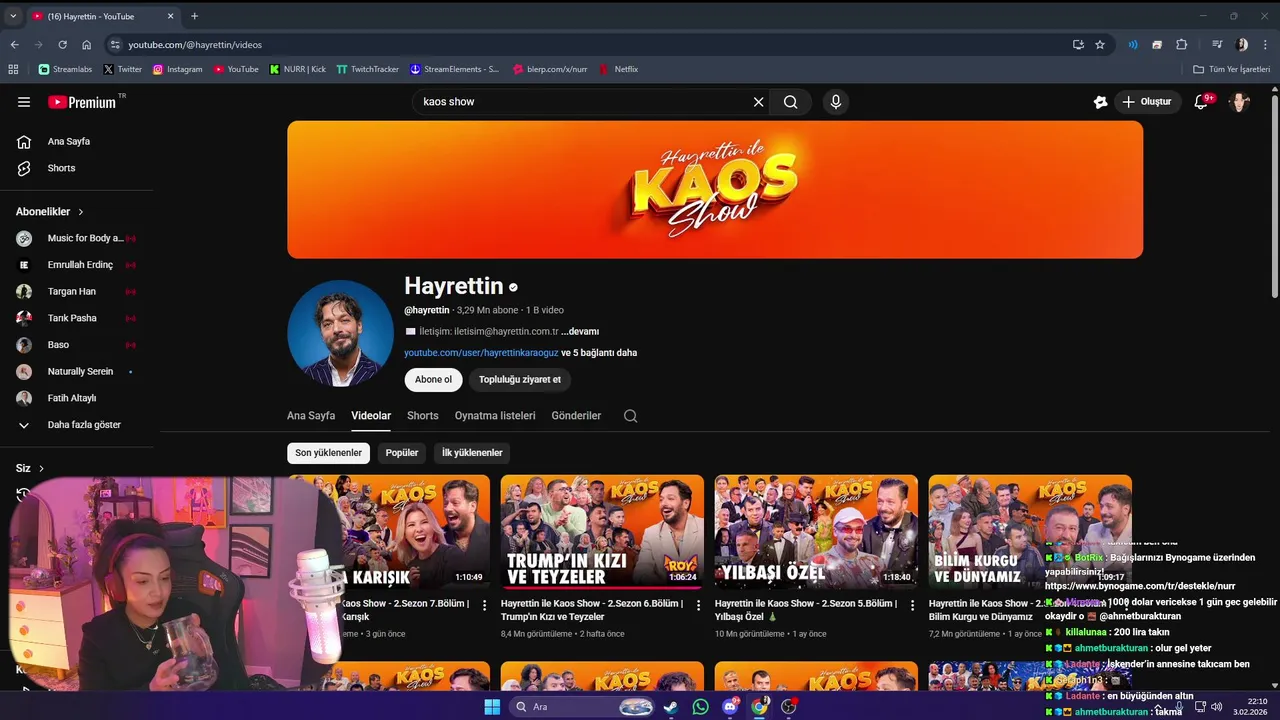Click the install app icon in the address bar
This screenshot has height=720, width=1280.
point(1078,44)
